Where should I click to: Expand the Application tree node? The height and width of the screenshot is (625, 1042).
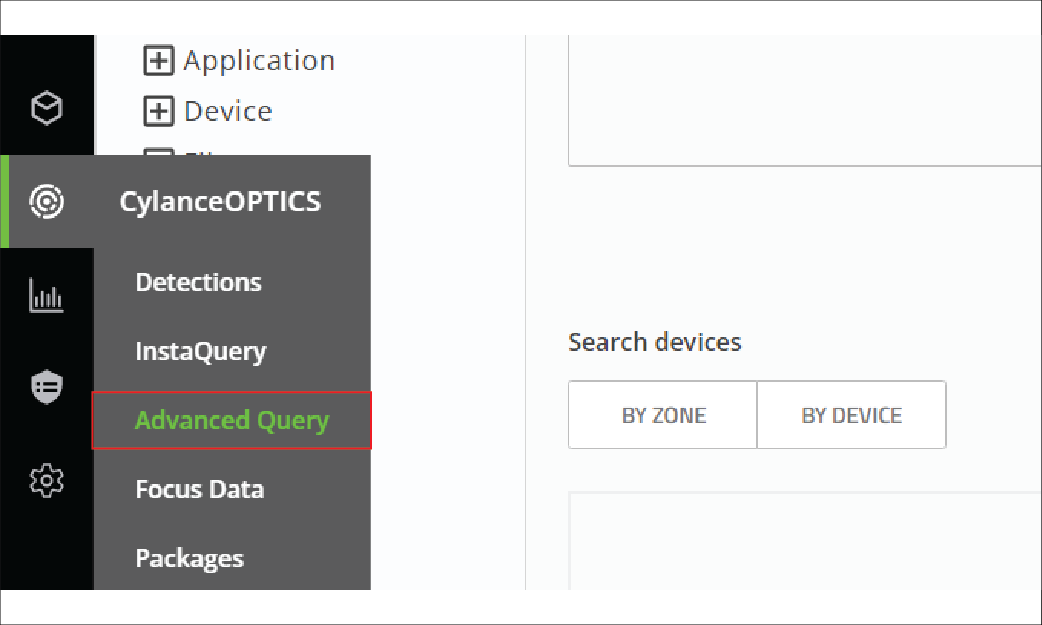tap(158, 60)
